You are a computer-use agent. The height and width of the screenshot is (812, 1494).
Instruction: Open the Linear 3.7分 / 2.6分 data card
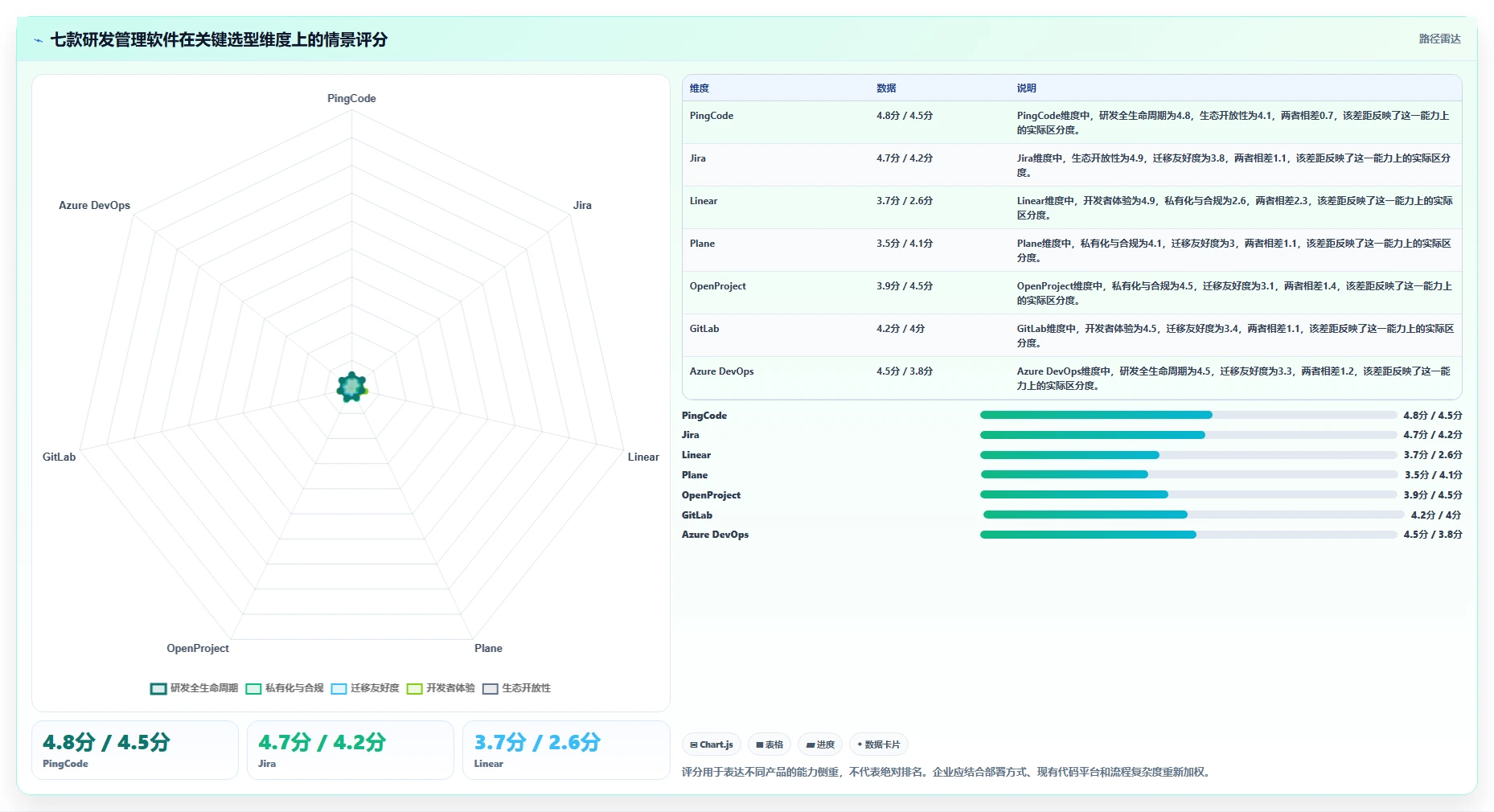click(x=566, y=750)
